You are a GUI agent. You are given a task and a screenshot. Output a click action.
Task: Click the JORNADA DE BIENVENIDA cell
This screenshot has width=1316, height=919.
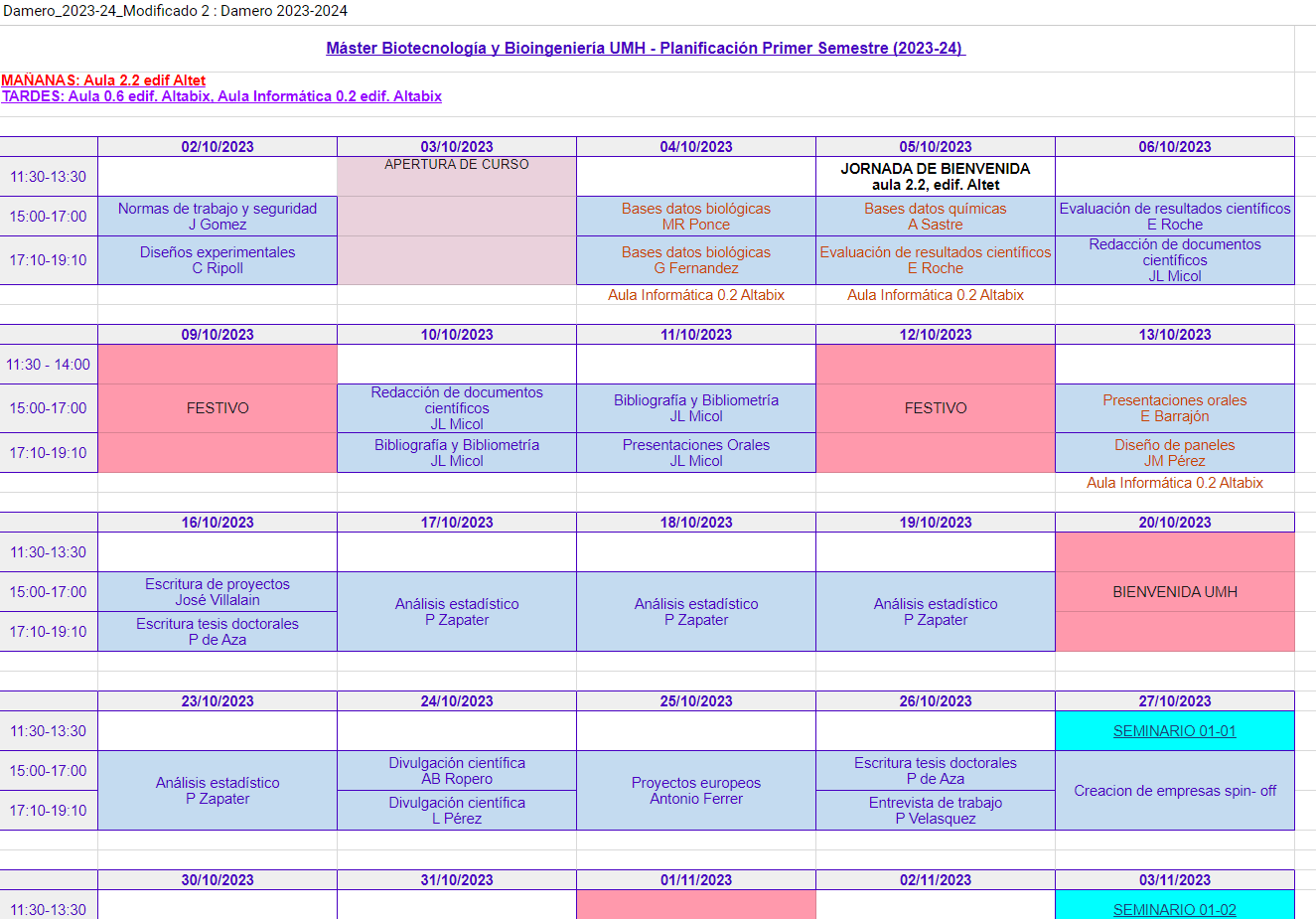tap(936, 176)
